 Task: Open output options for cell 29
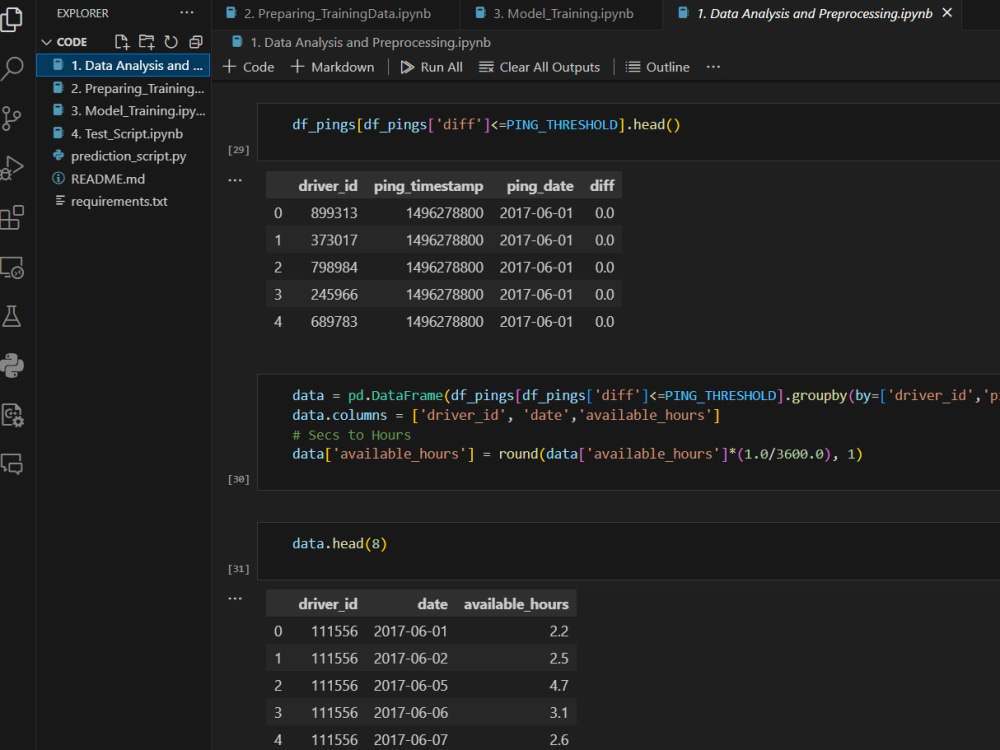pyautogui.click(x=235, y=179)
